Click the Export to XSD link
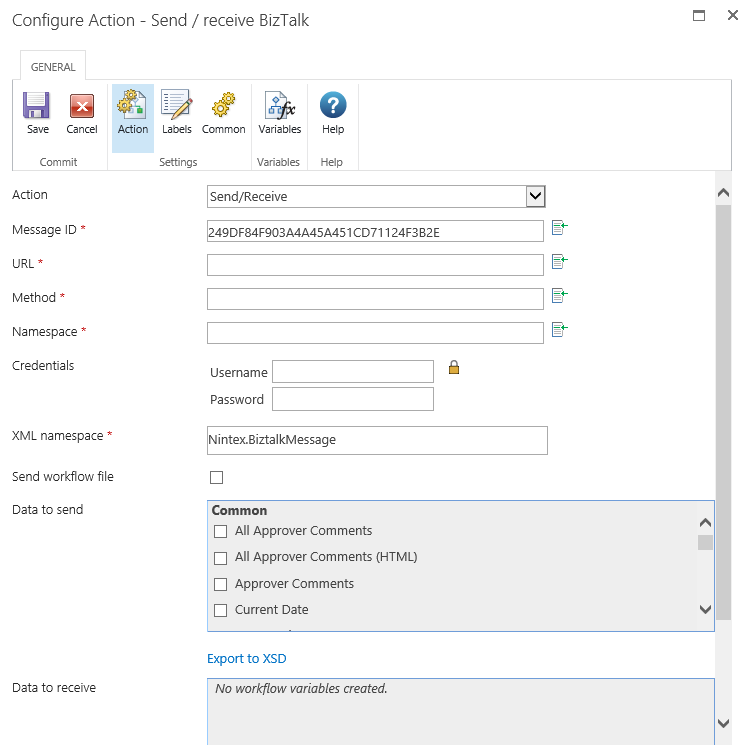744x750 pixels. (x=246, y=659)
